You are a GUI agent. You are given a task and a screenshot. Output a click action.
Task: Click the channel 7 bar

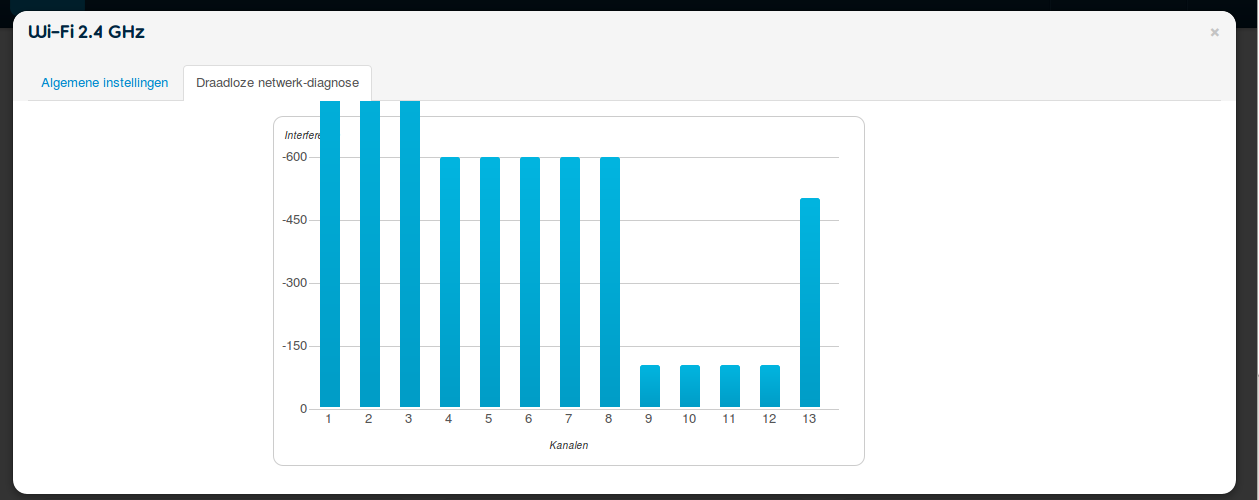click(x=569, y=283)
